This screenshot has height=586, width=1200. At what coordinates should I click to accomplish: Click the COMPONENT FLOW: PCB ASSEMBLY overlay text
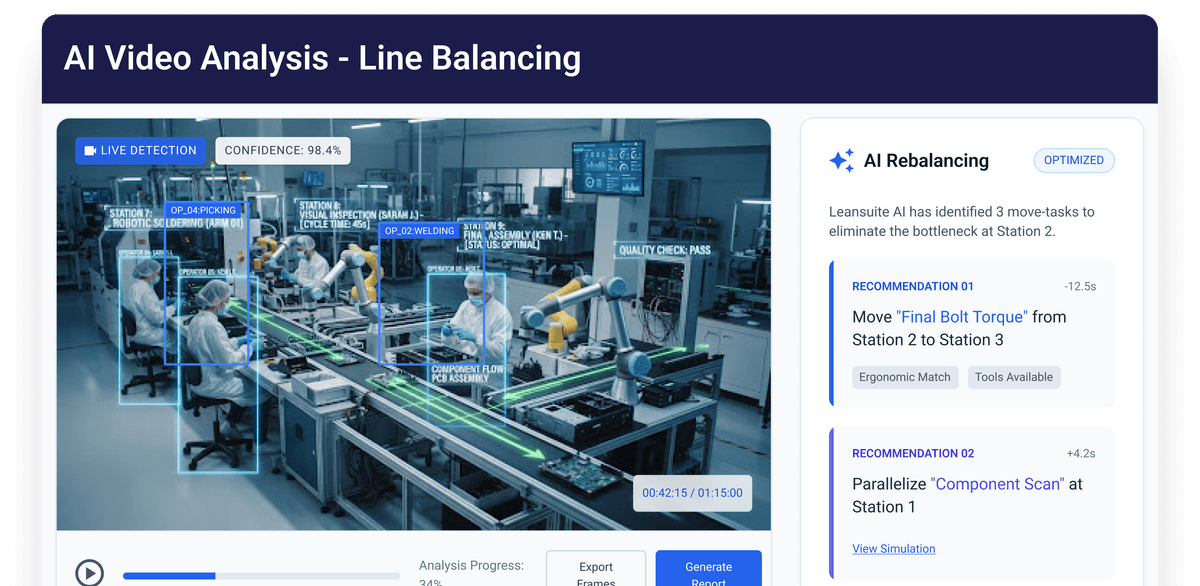click(466, 375)
